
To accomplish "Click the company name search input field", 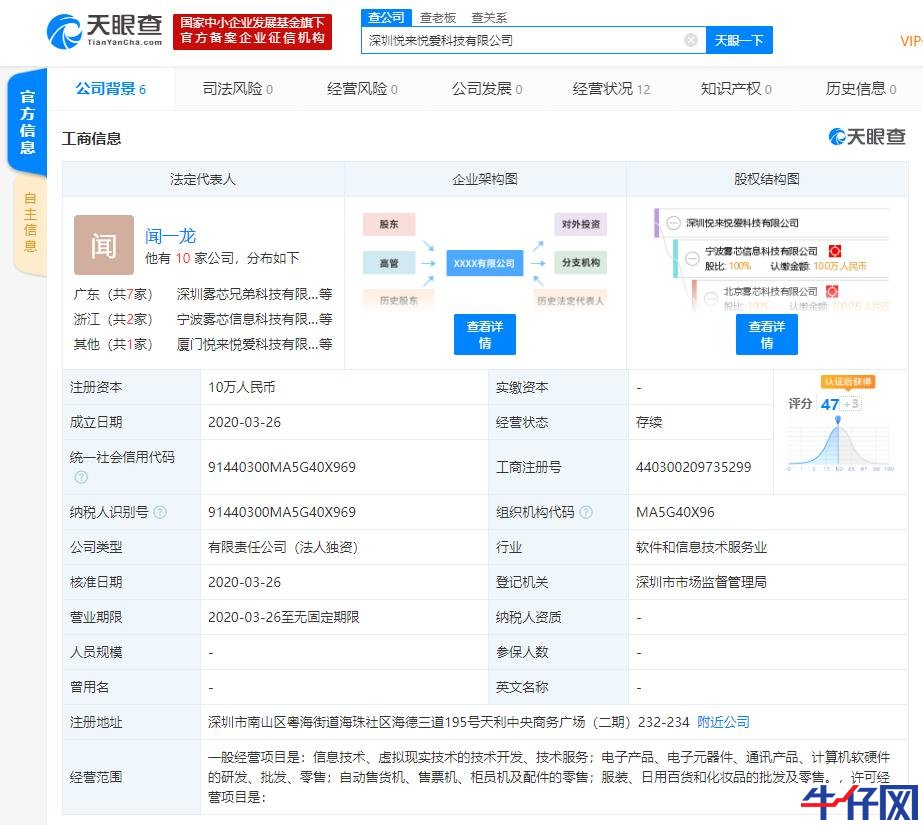I will (520, 40).
